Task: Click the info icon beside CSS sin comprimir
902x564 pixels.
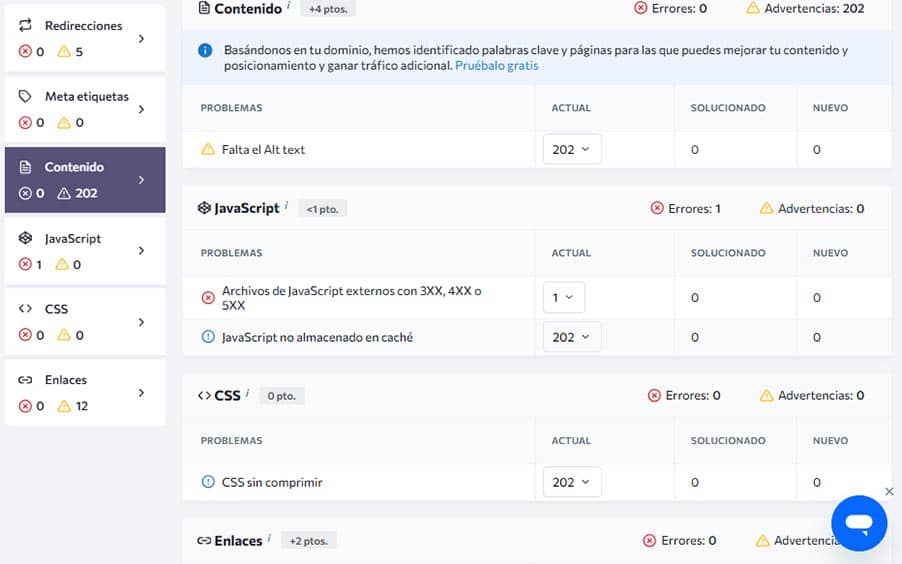Action: (x=208, y=482)
